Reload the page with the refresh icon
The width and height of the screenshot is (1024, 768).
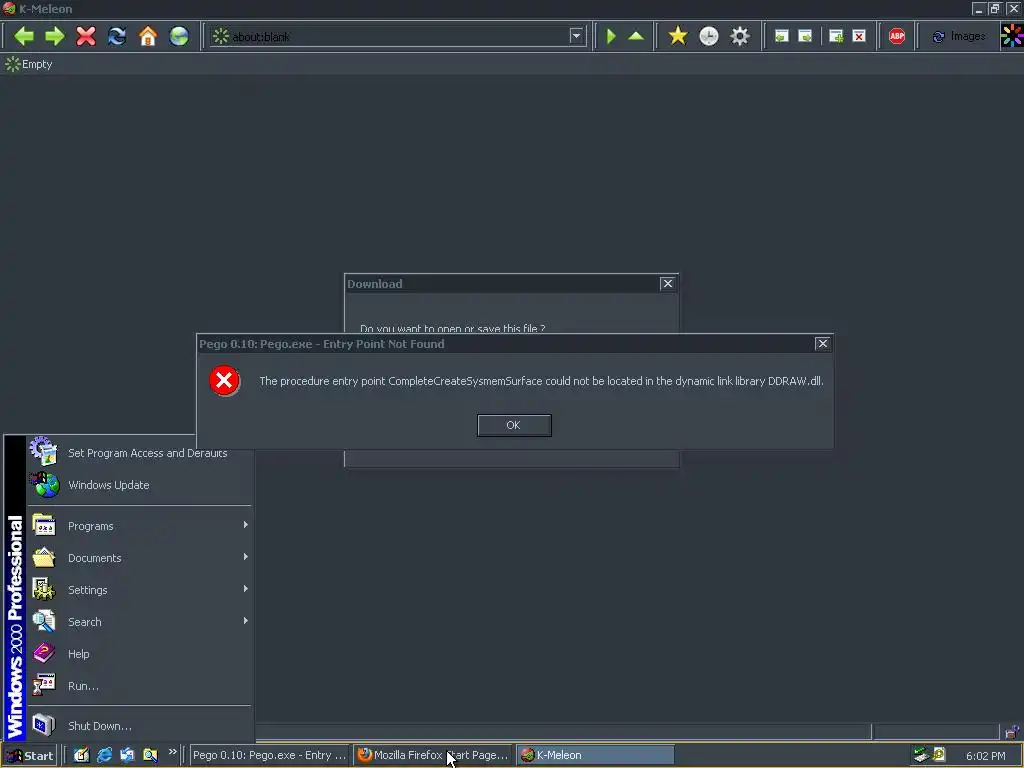click(117, 36)
